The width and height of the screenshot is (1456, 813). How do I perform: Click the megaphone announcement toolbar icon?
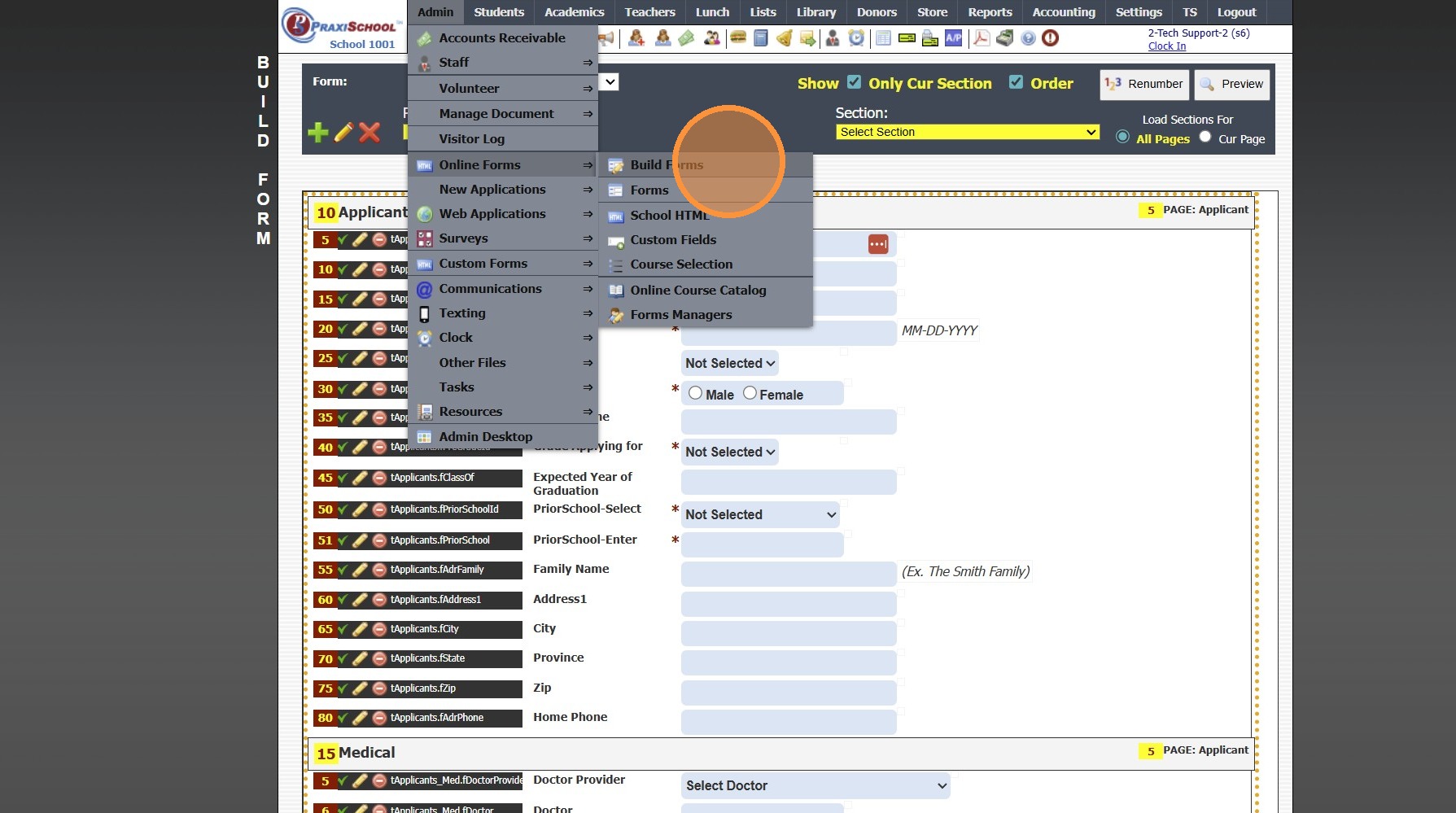606,37
